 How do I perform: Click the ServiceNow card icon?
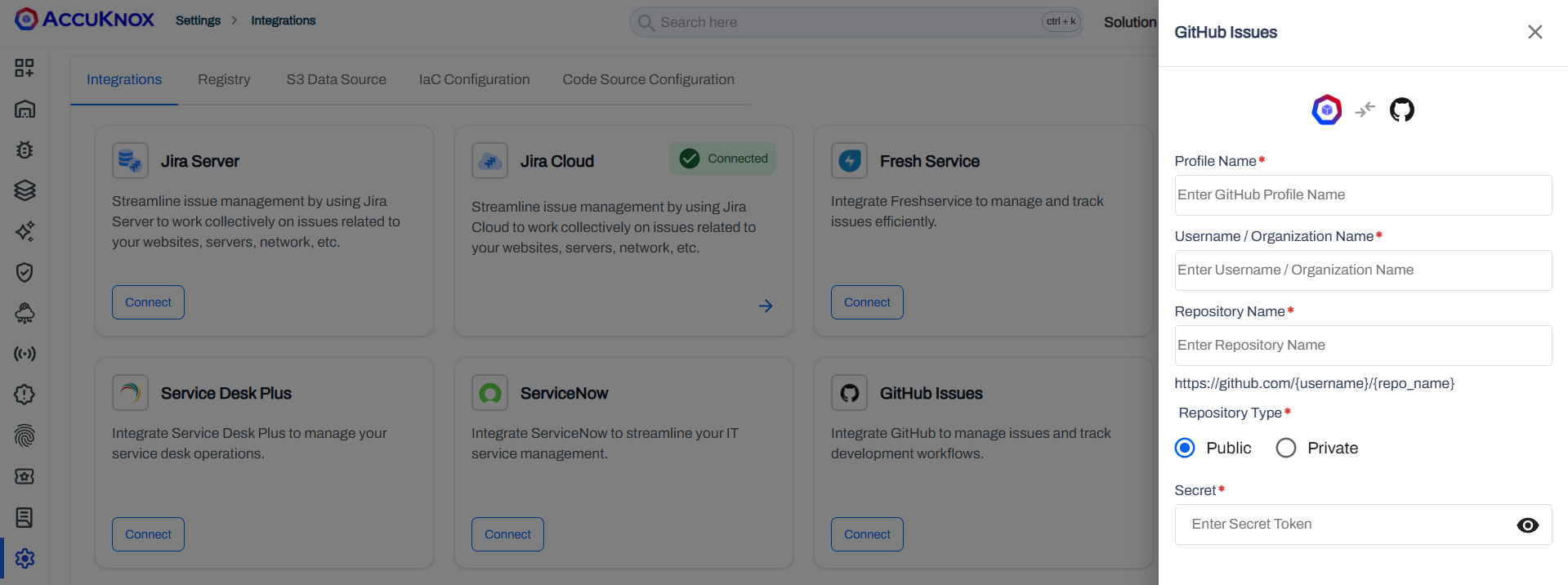tap(489, 393)
